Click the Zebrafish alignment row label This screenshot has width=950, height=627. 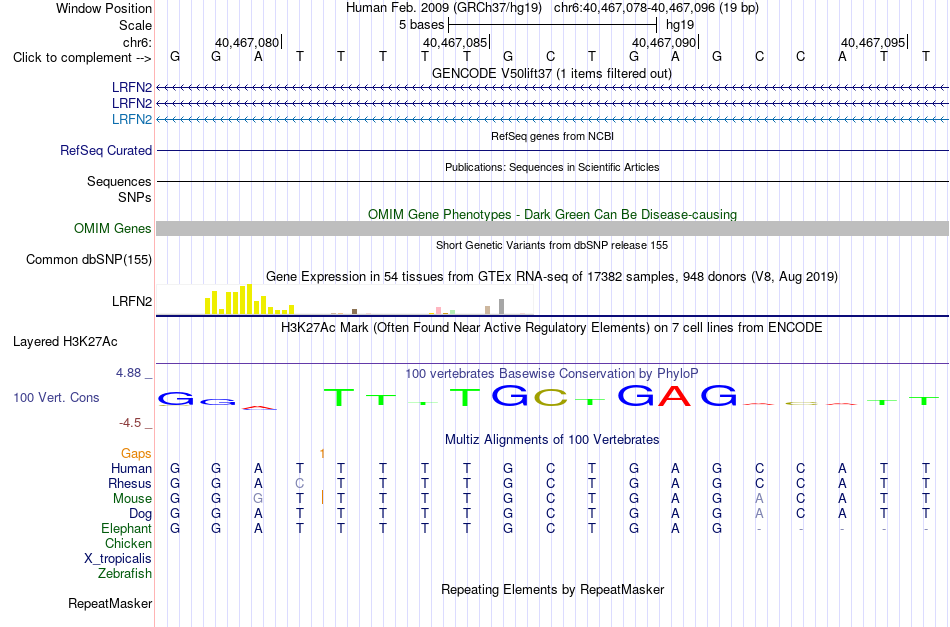[125, 573]
